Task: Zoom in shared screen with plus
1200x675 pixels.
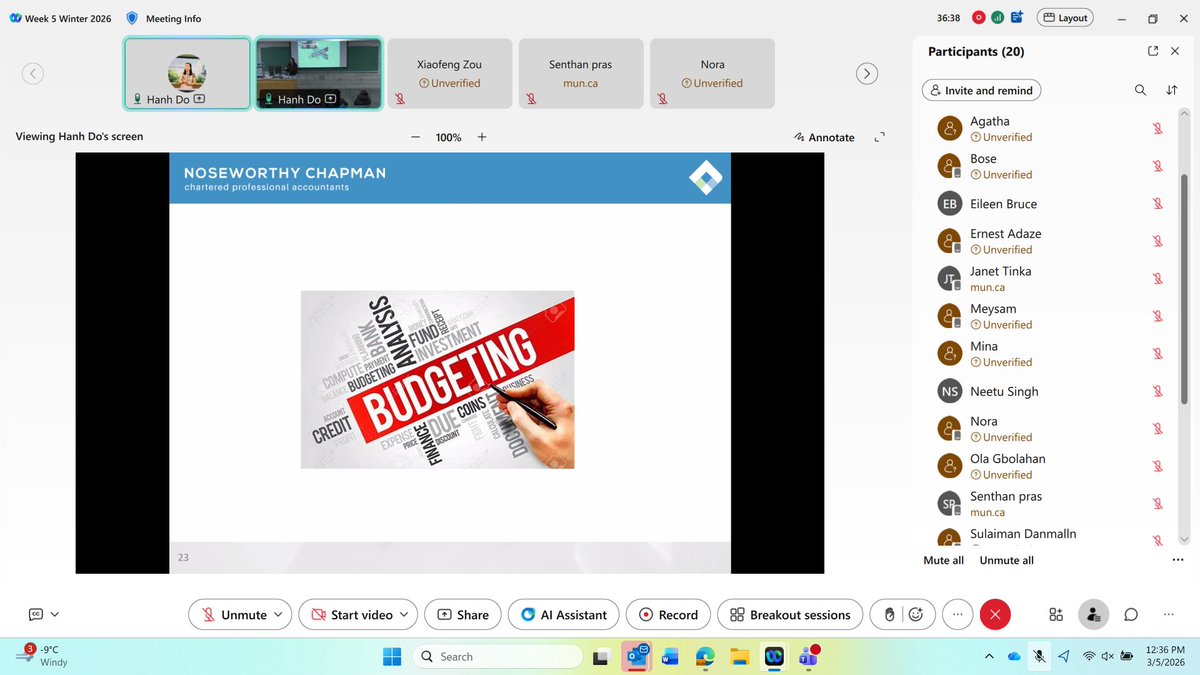Action: pos(482,137)
